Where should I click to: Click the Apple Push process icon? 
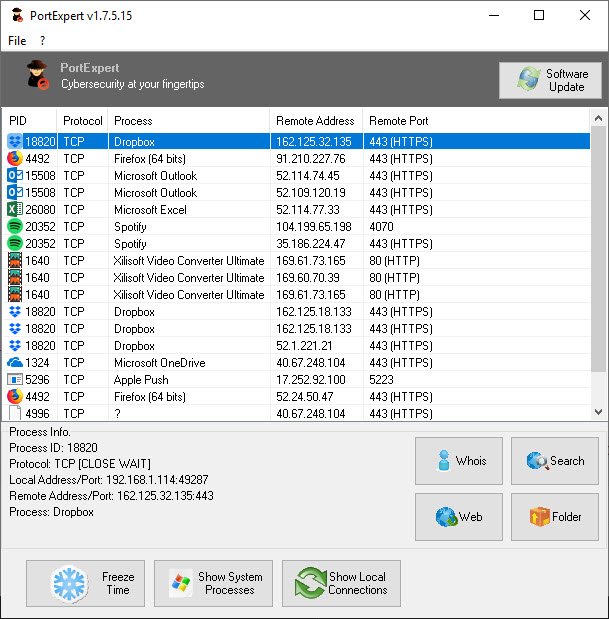[x=15, y=379]
